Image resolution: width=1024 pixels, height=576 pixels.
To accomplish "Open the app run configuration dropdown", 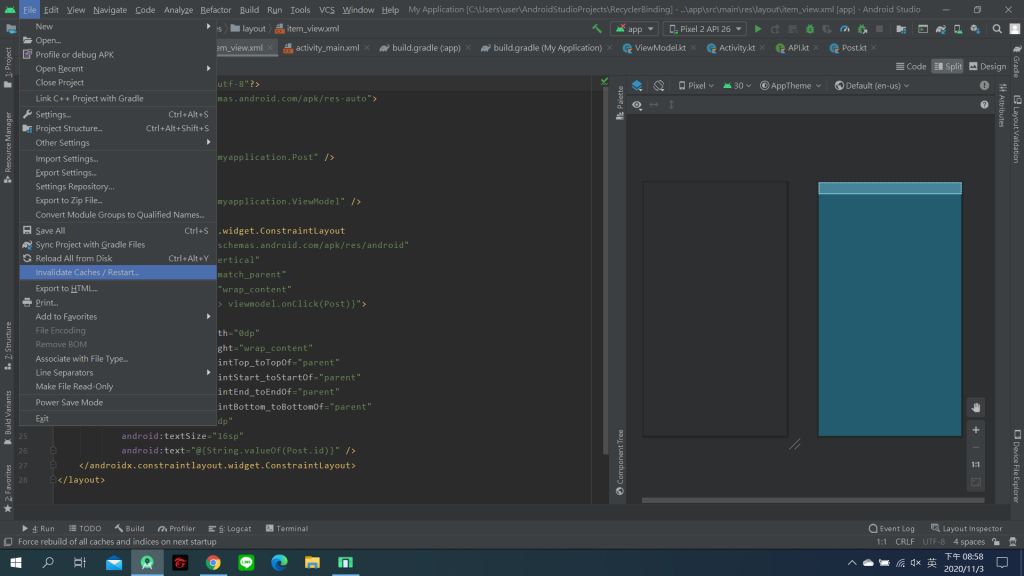I will coord(634,29).
